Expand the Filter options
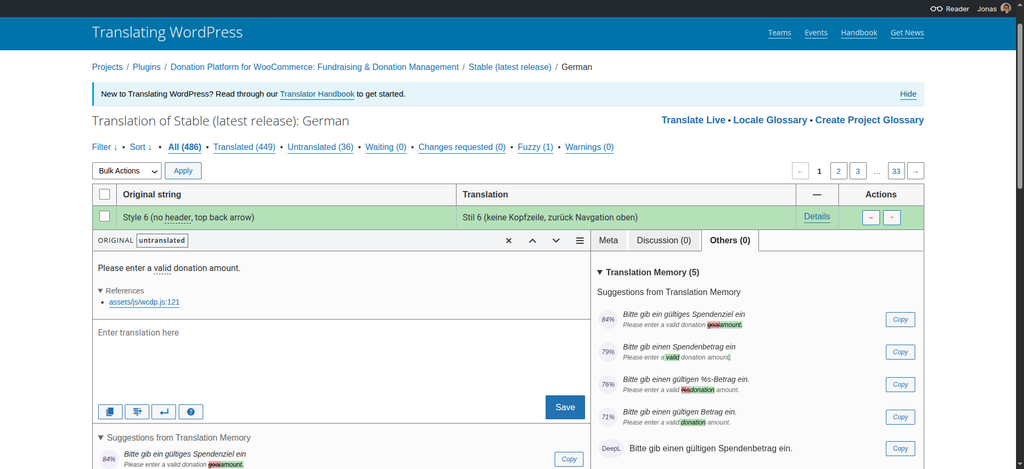This screenshot has width=1024, height=469. tap(105, 147)
